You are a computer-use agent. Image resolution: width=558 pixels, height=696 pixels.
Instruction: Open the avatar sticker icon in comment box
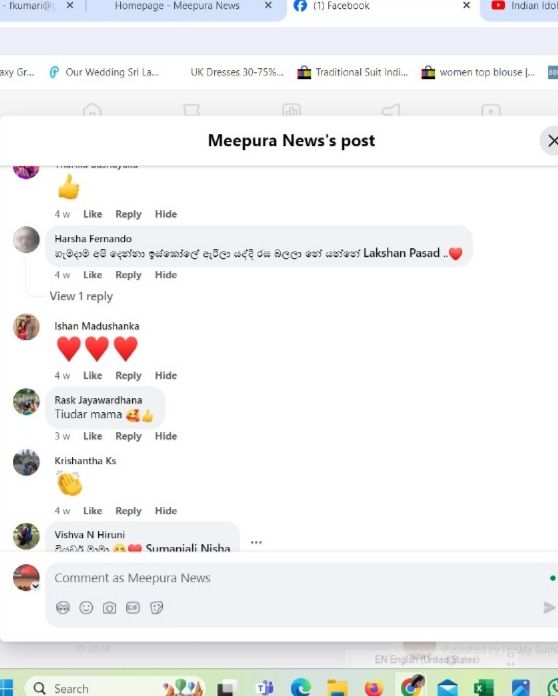(x=63, y=607)
